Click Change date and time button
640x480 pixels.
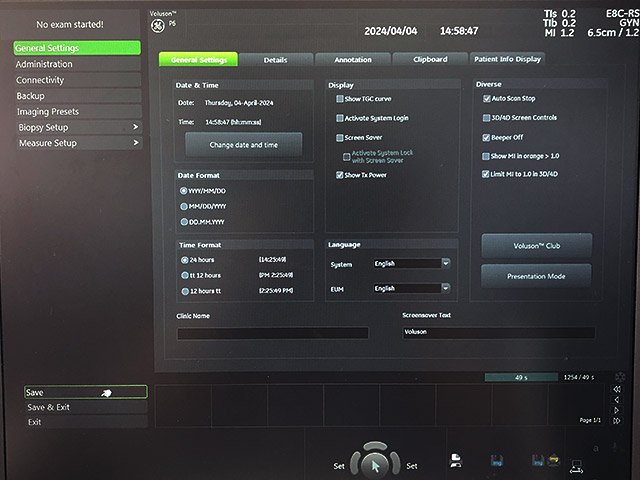click(x=244, y=144)
